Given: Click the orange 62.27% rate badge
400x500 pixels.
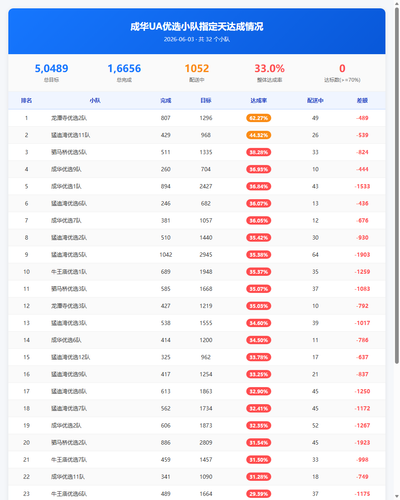Looking at the screenshot, I should (x=259, y=118).
